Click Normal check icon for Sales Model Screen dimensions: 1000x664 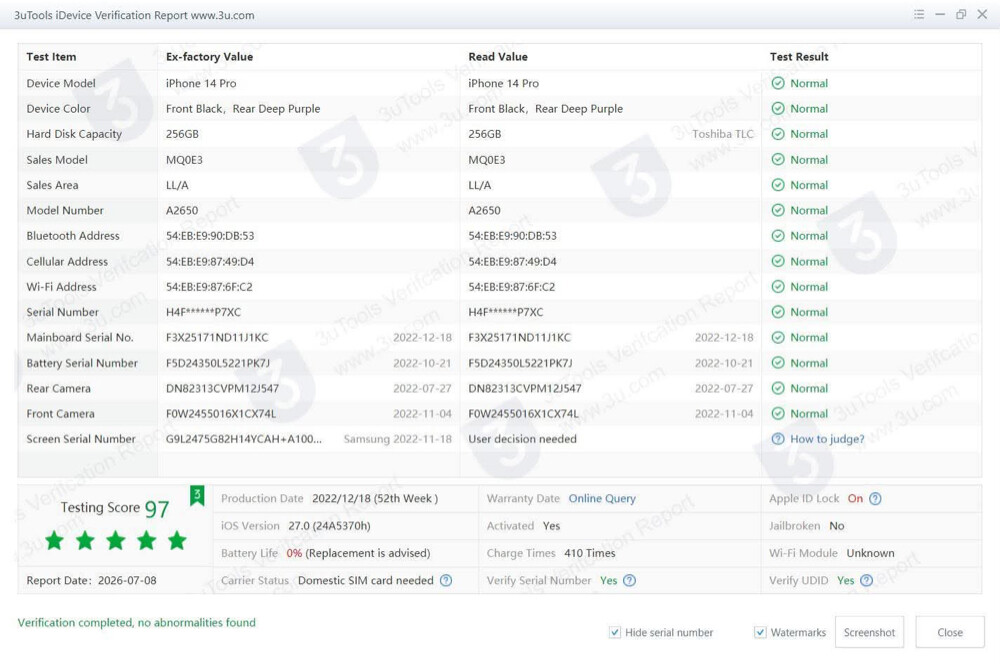[777, 159]
